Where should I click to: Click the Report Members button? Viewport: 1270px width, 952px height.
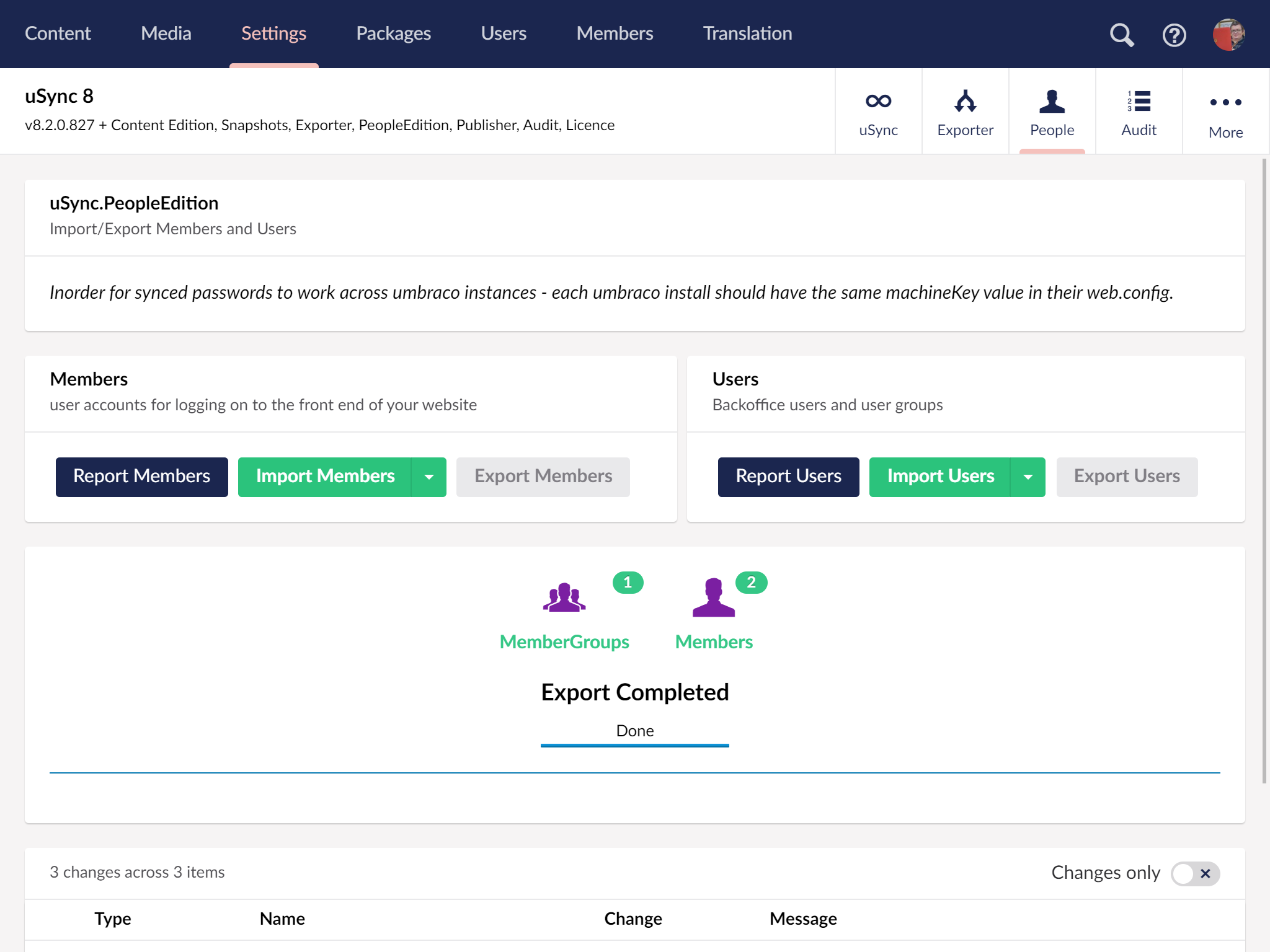click(x=141, y=477)
